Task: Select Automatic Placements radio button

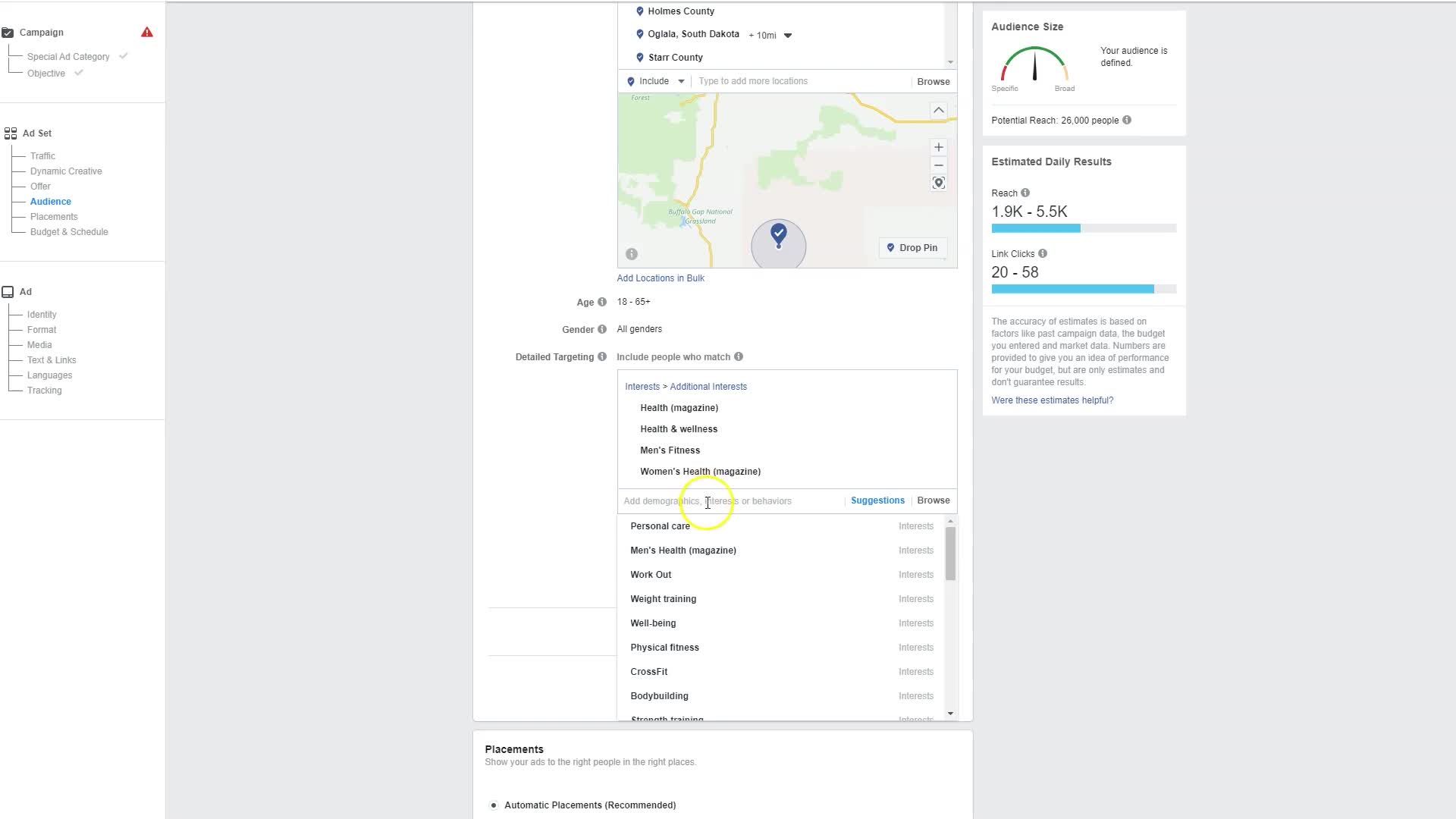Action: (494, 805)
